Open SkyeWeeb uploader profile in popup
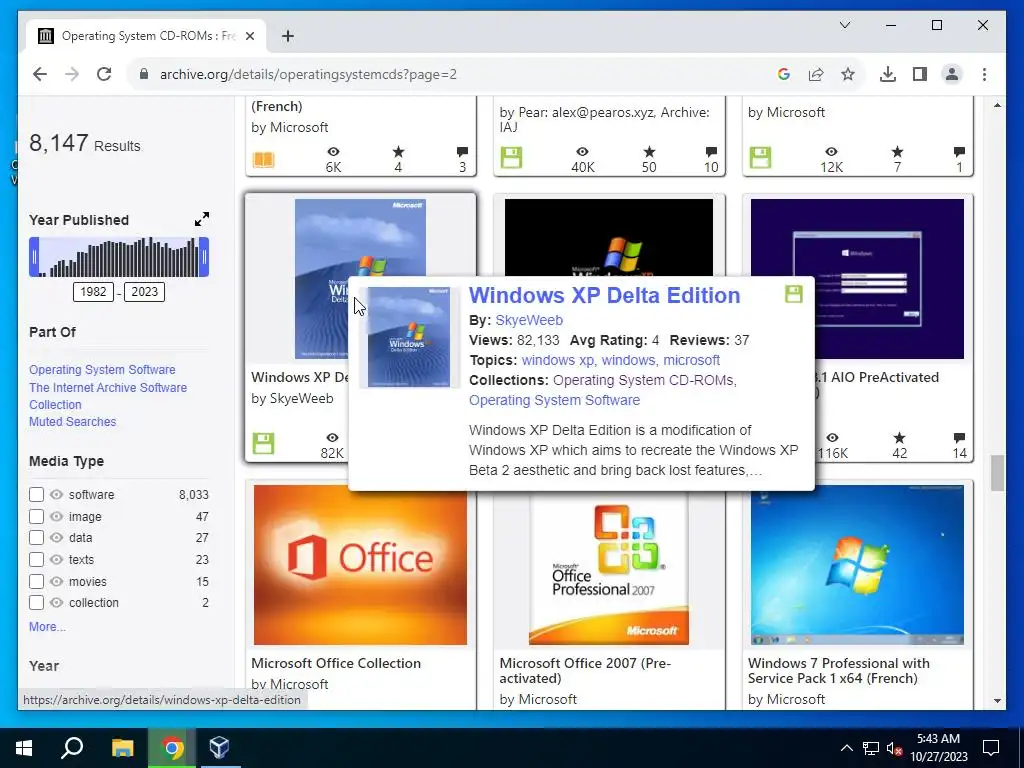 coord(529,320)
